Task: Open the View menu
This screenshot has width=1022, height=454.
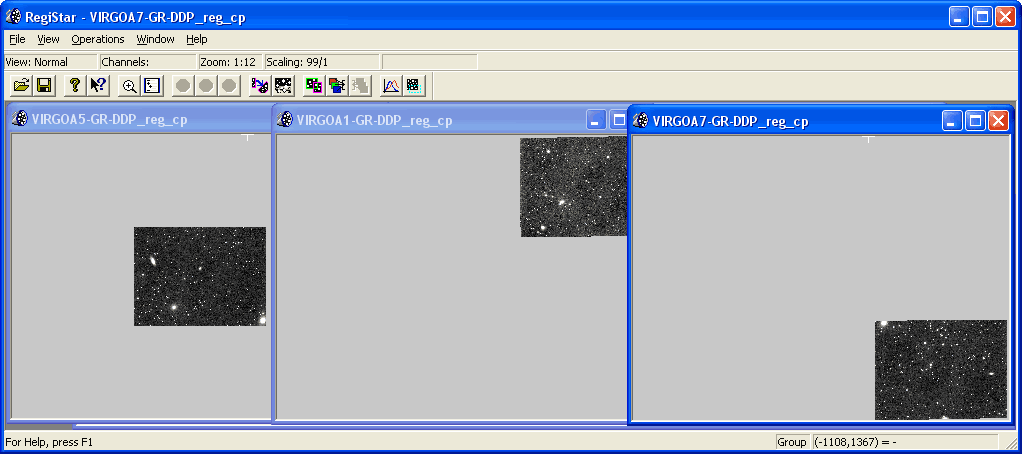Action: [x=48, y=39]
